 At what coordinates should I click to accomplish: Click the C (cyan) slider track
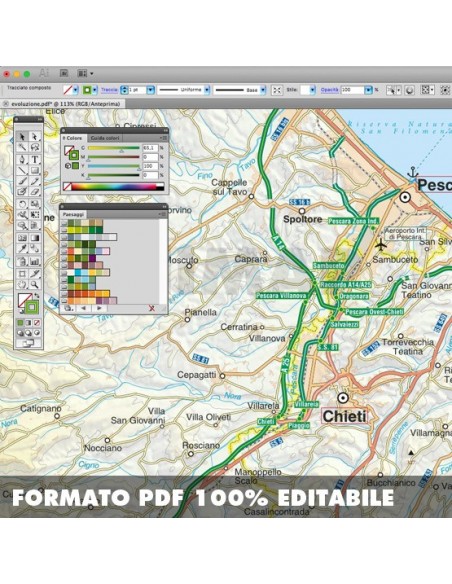point(114,148)
